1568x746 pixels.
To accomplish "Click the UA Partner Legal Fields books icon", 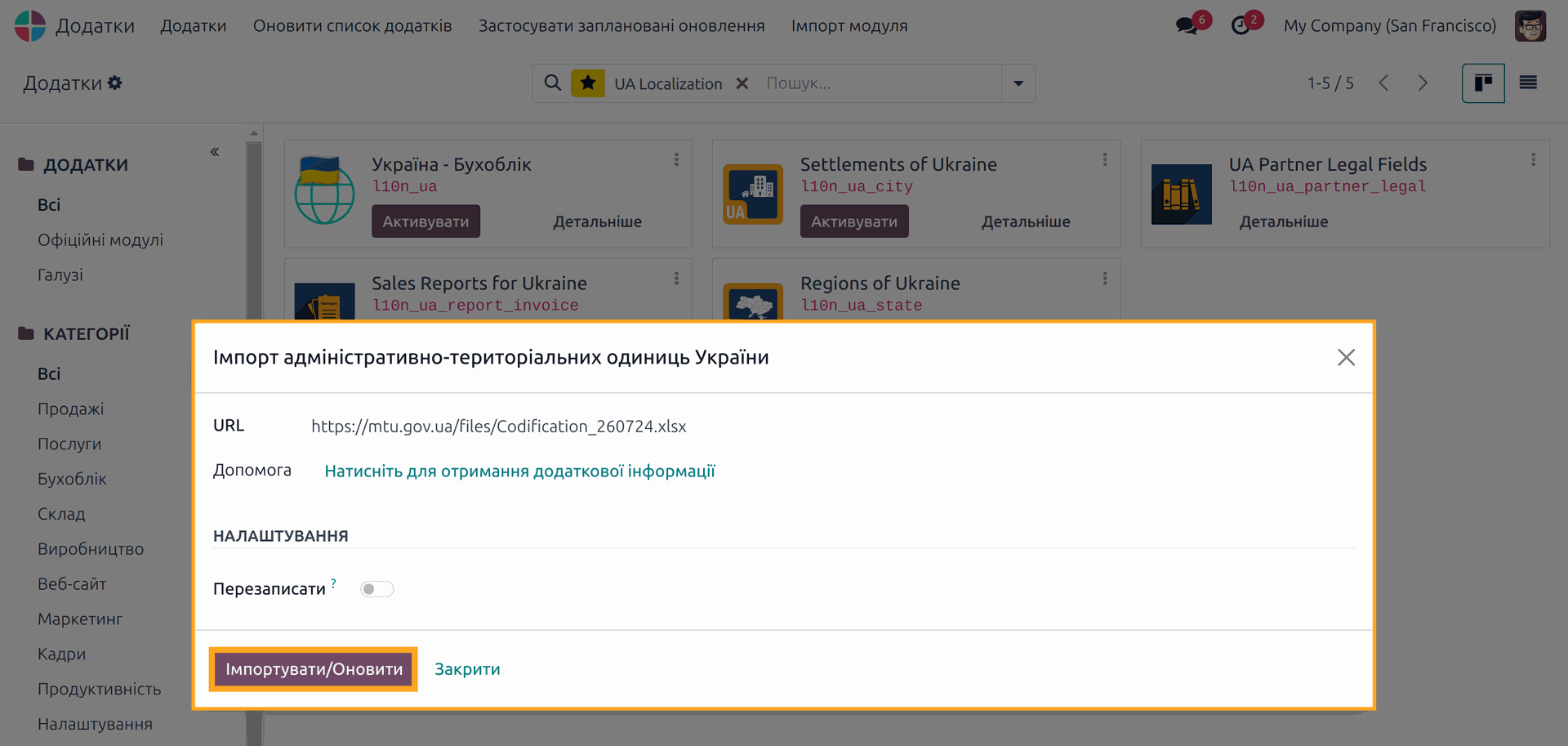I will (x=1182, y=194).
